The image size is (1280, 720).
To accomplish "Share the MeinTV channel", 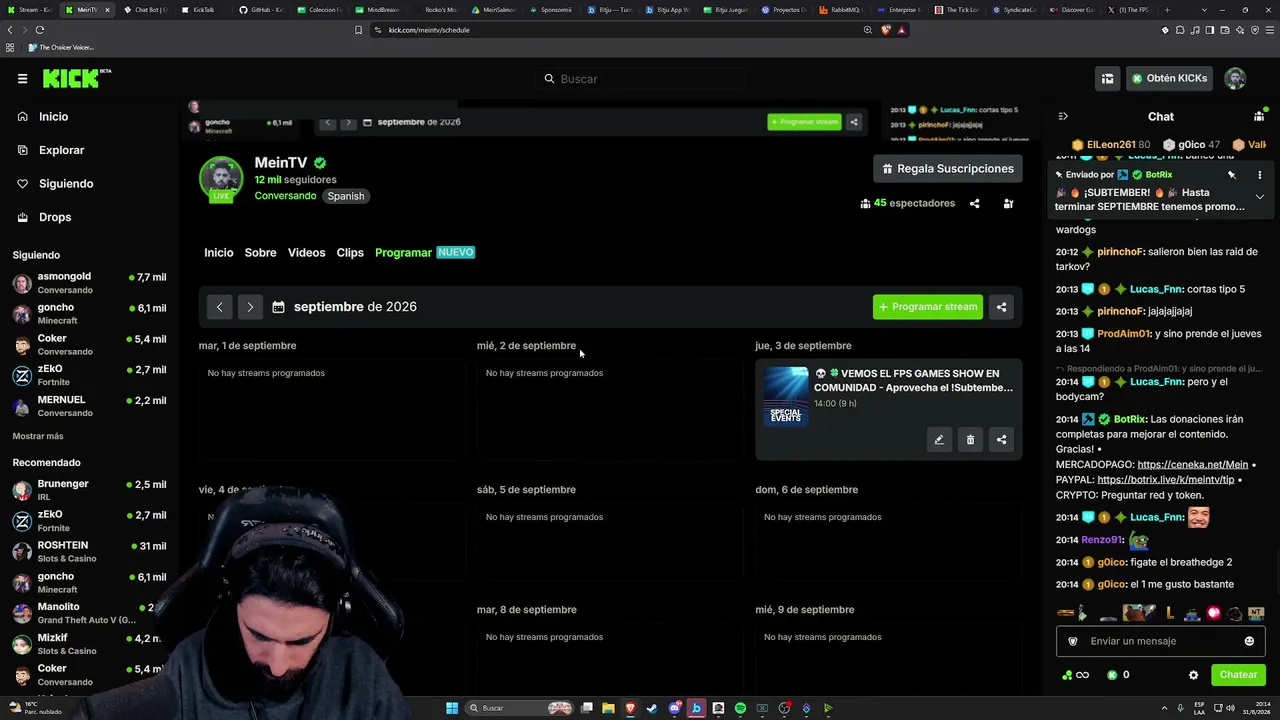I will tap(974, 203).
